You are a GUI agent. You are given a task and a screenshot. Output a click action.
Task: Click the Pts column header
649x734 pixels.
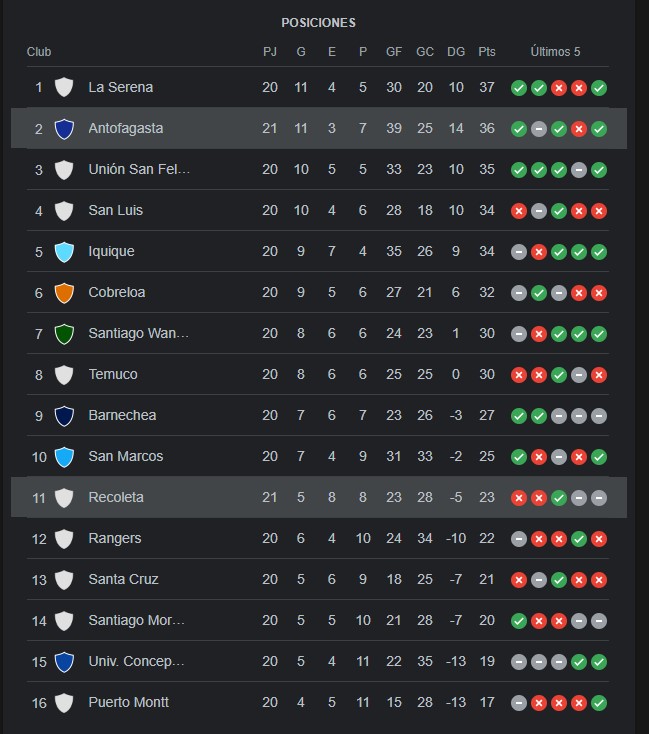pos(487,51)
